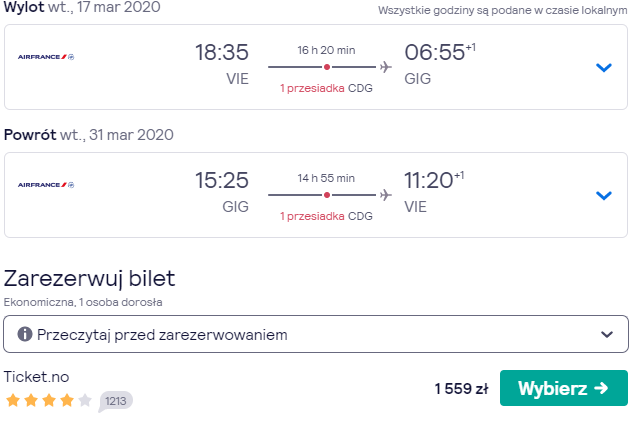Select the 18:35 VIE departure flight card
Image resolution: width=635 pixels, height=424 pixels.
316,67
